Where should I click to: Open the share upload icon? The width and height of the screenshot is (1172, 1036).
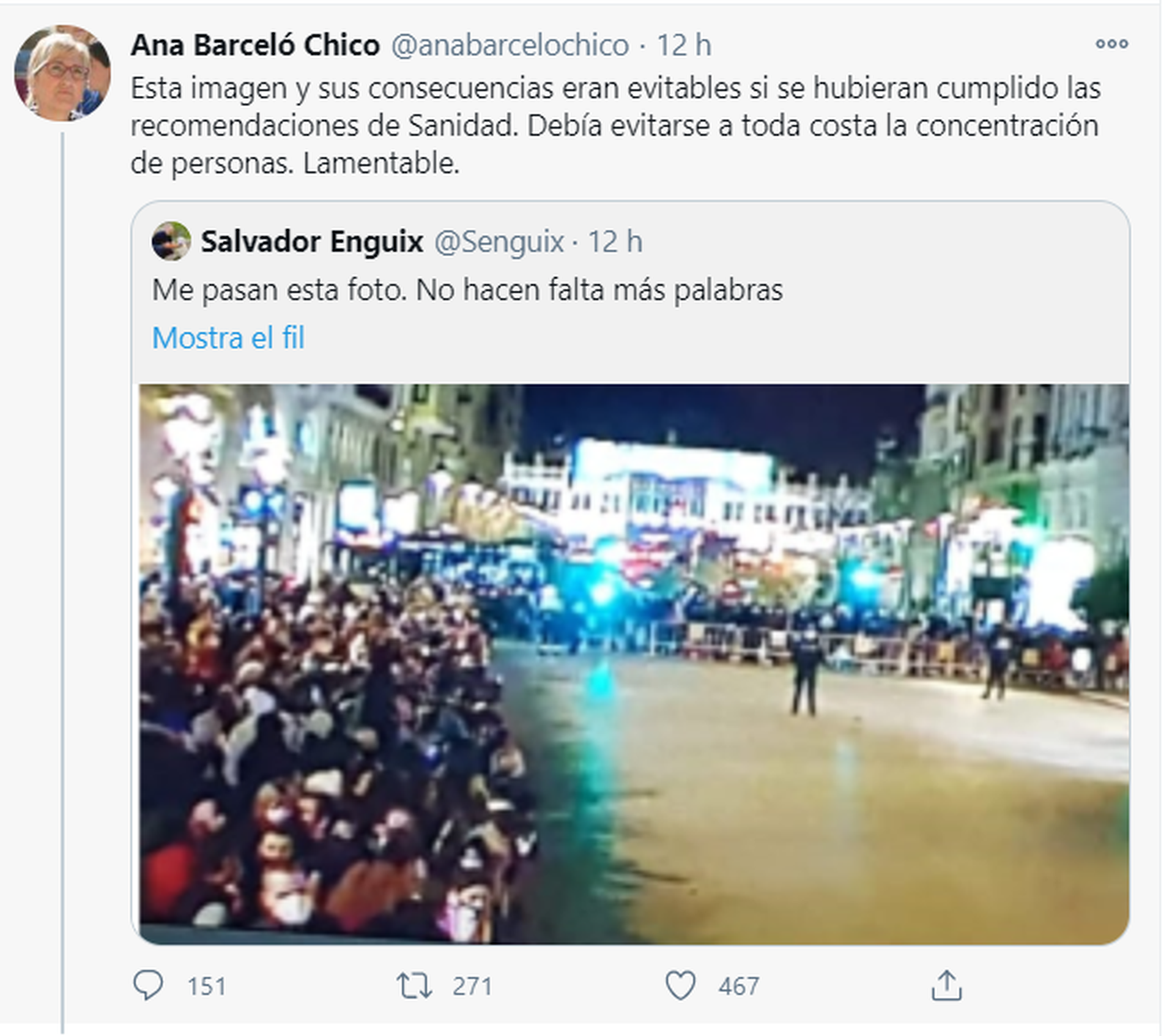coord(946,985)
